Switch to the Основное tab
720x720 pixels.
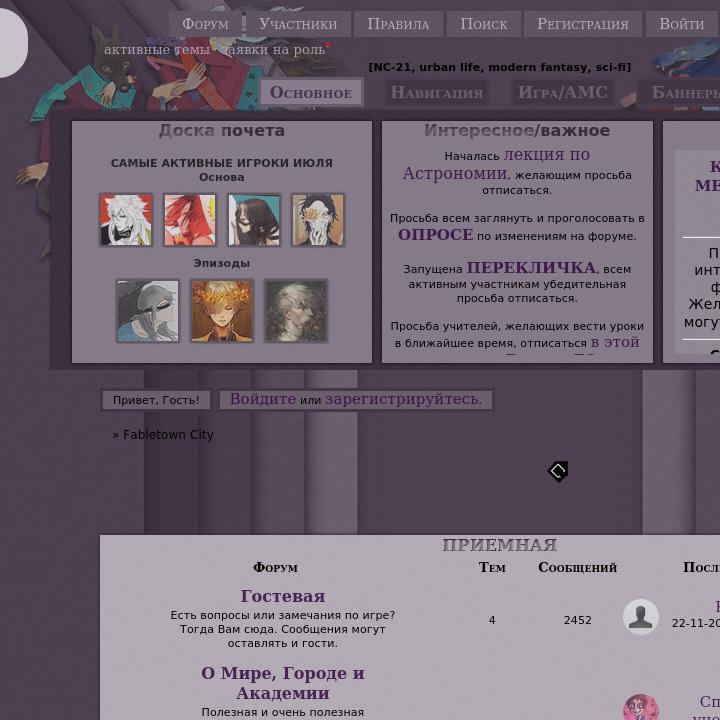[x=311, y=92]
